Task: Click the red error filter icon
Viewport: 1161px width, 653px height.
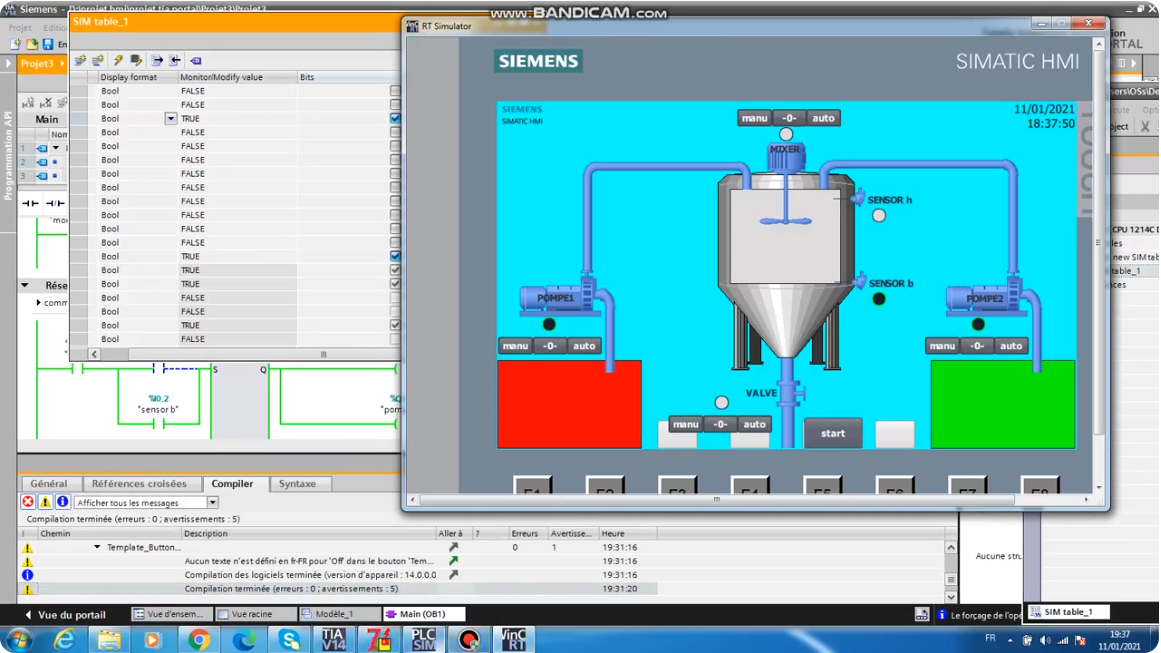Action: coord(28,502)
